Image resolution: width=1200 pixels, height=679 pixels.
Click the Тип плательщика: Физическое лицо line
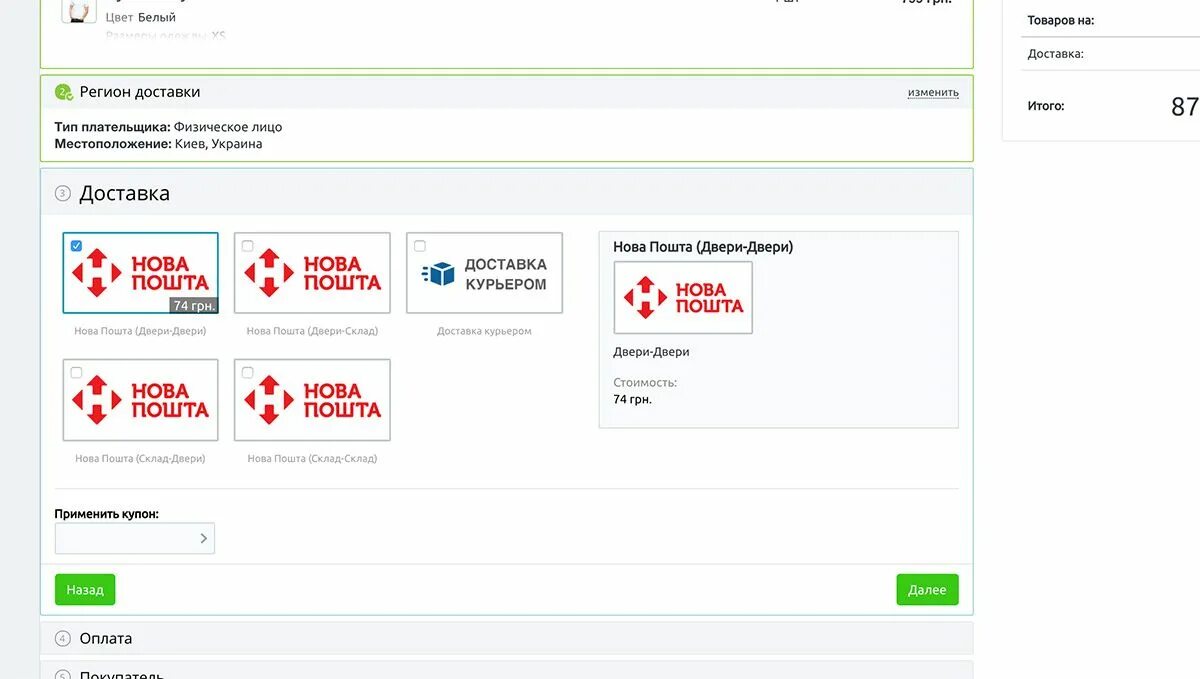pyautogui.click(x=168, y=127)
